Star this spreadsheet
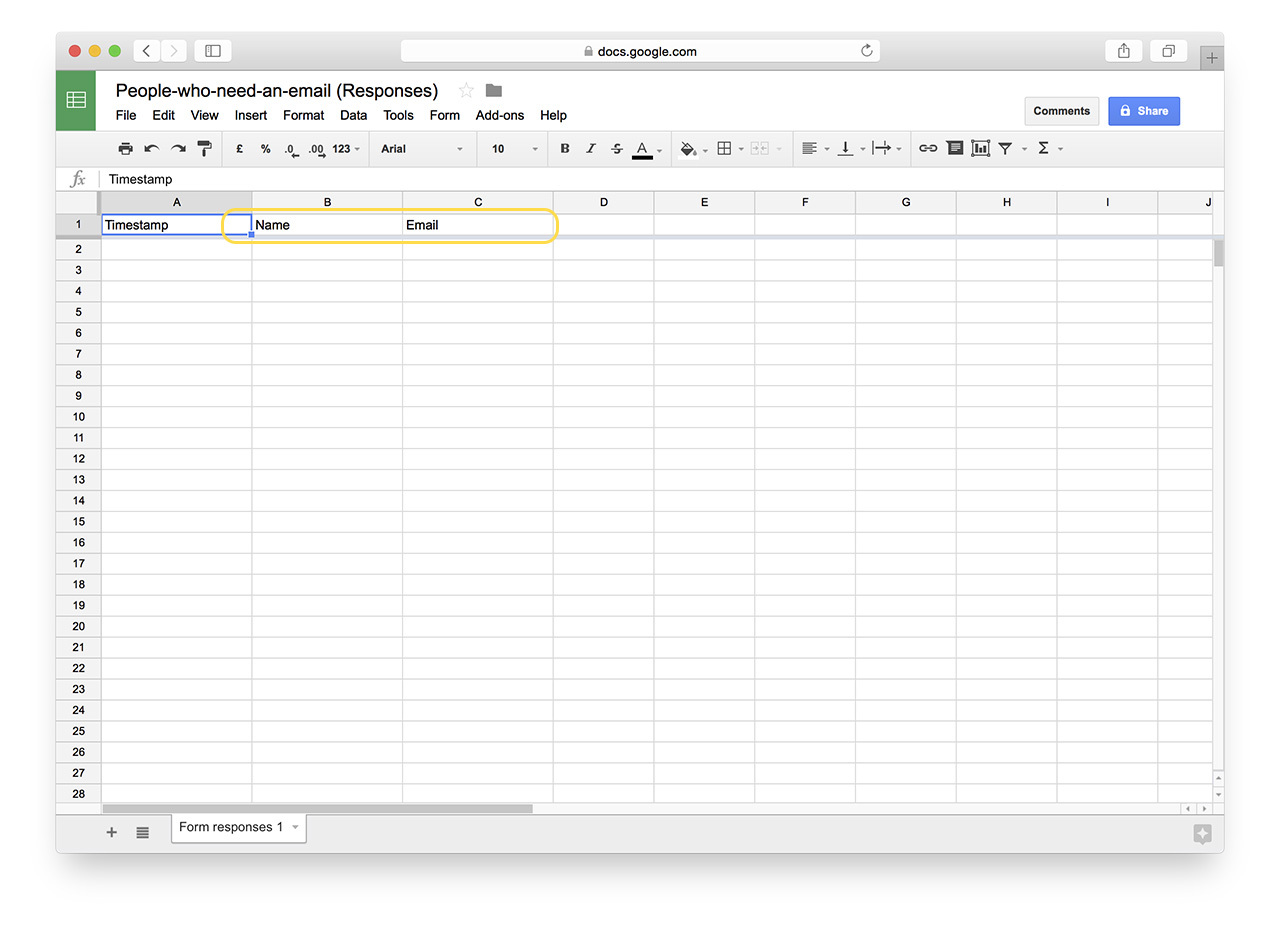 pyautogui.click(x=466, y=91)
